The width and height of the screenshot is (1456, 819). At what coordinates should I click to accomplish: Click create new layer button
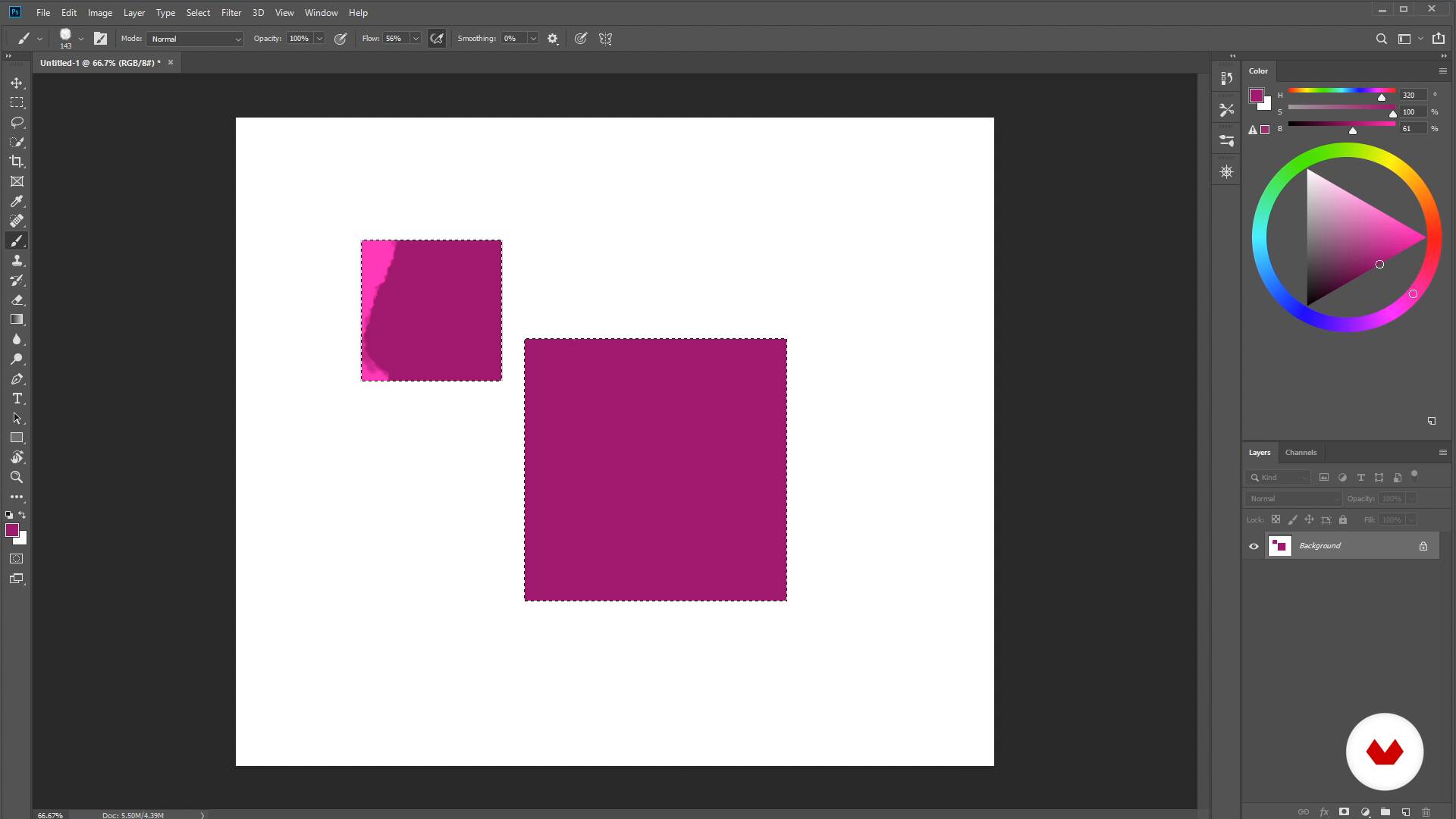[x=1405, y=811]
